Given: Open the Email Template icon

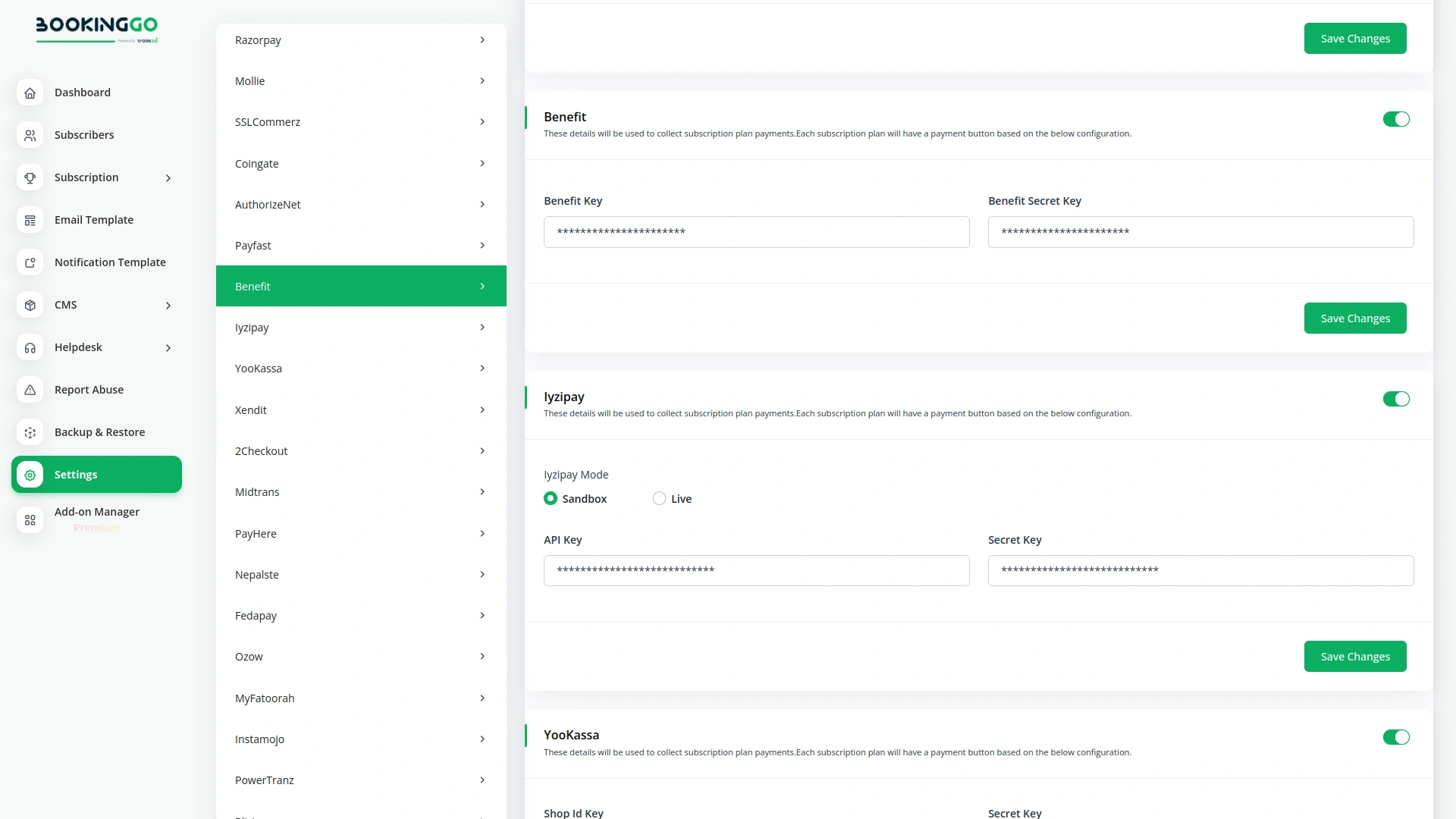Looking at the screenshot, I should (30, 220).
